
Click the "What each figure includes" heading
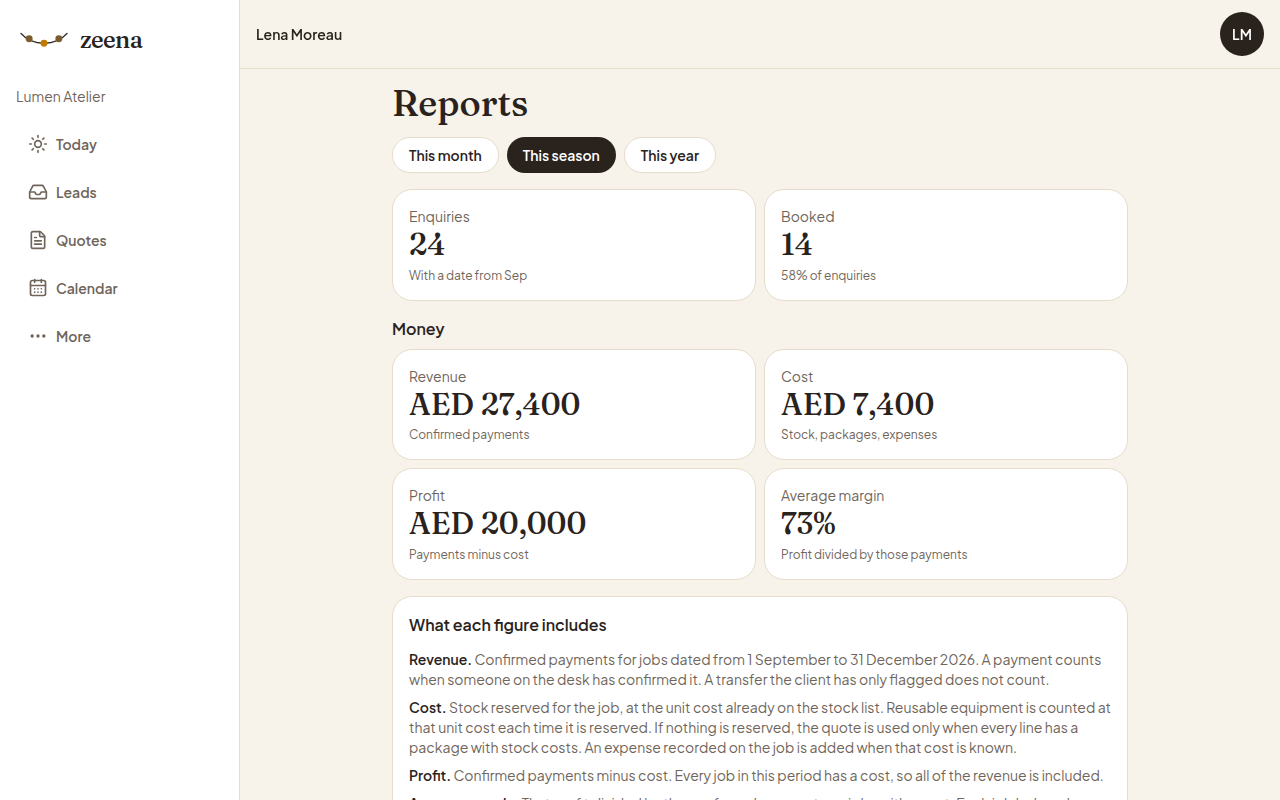pos(508,626)
